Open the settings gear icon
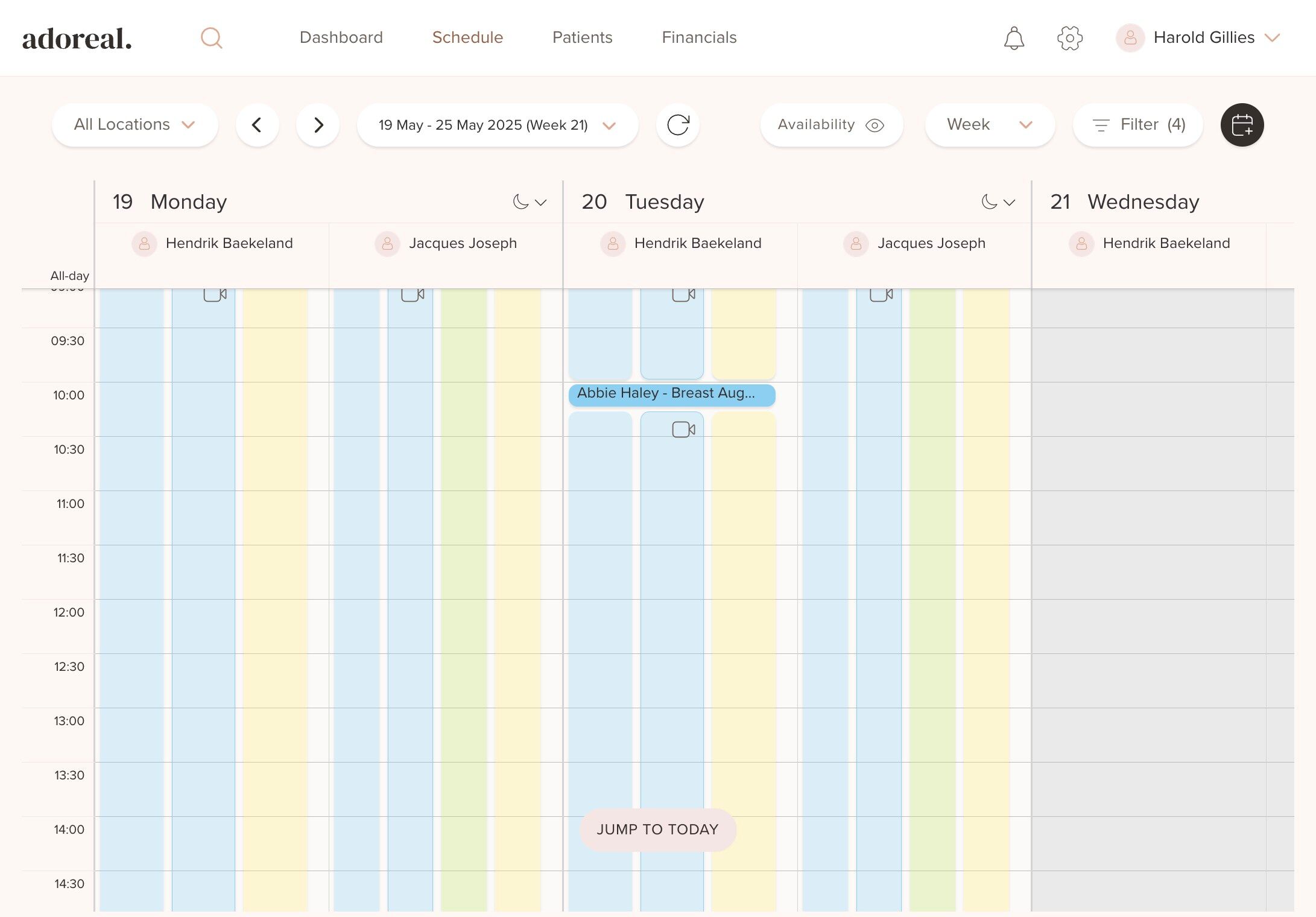The width and height of the screenshot is (1316, 917). point(1070,38)
